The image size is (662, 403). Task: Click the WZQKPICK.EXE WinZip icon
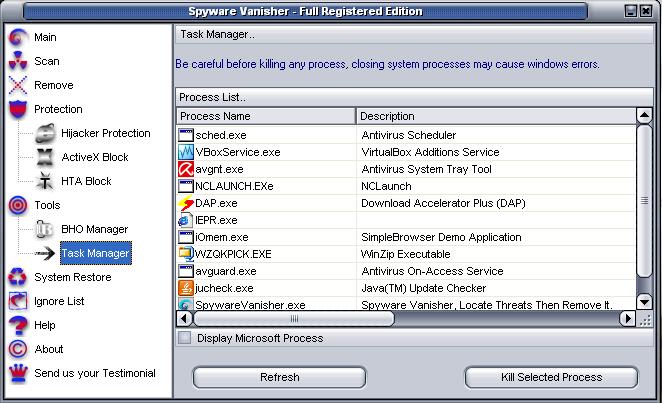(x=186, y=254)
